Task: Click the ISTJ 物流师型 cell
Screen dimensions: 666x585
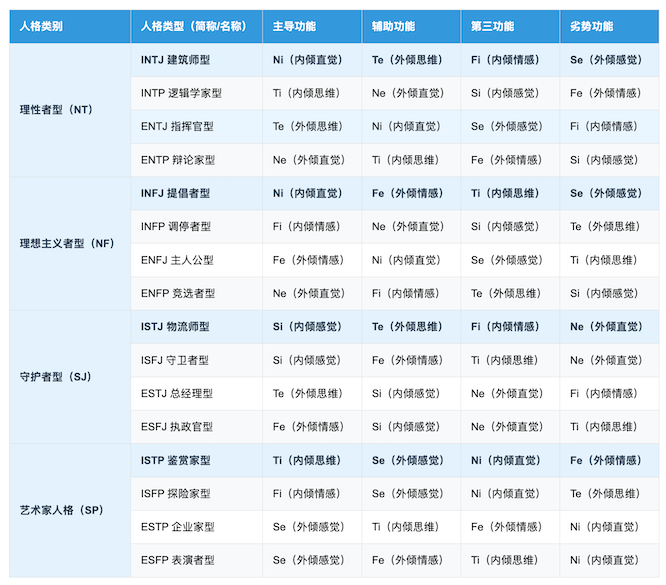Action: (175, 327)
